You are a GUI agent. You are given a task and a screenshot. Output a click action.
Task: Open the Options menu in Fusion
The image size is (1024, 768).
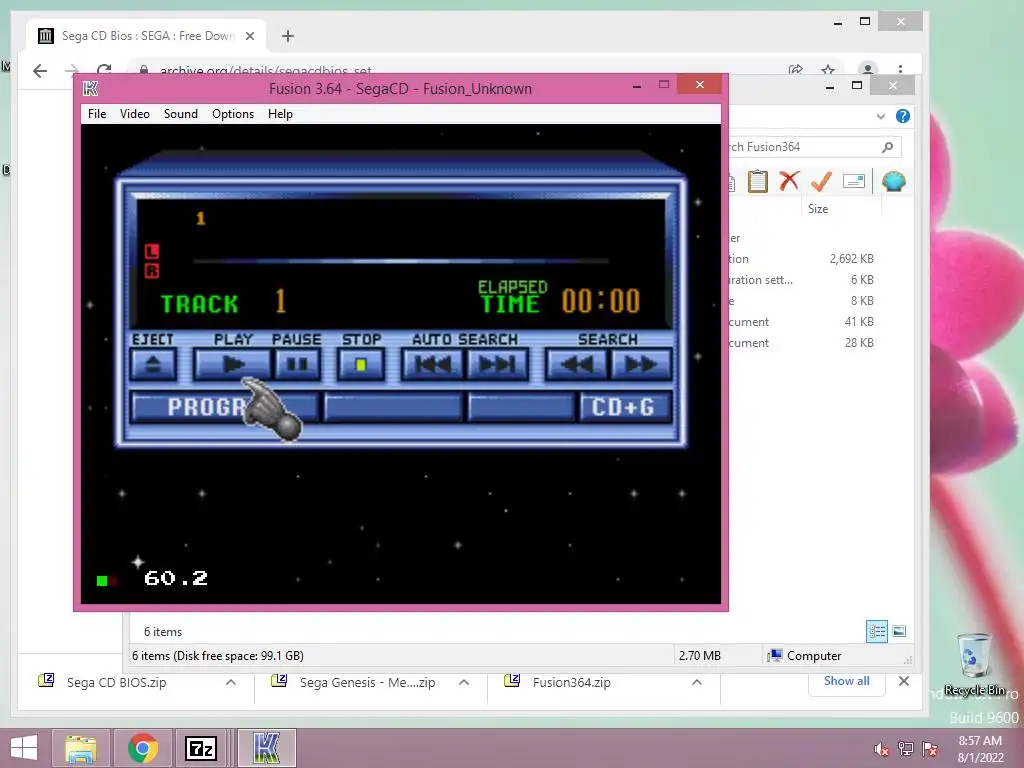pyautogui.click(x=232, y=114)
